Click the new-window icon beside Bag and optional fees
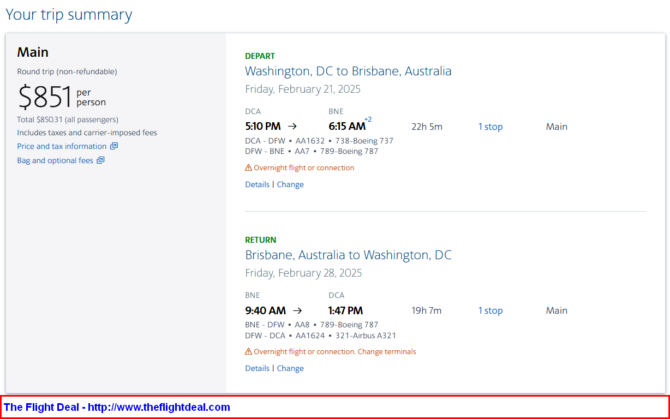 (101, 160)
